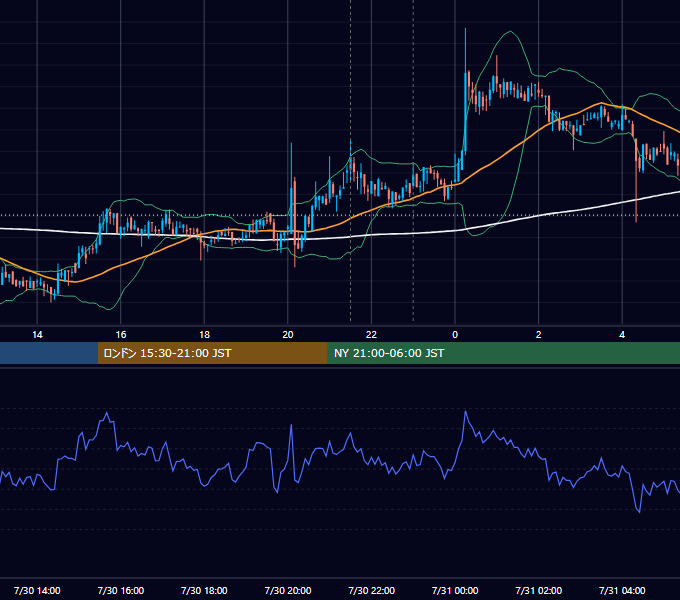Screen dimensions: 680x600
Task: Click the 7/31 02:00 time label
Action: click(539, 590)
